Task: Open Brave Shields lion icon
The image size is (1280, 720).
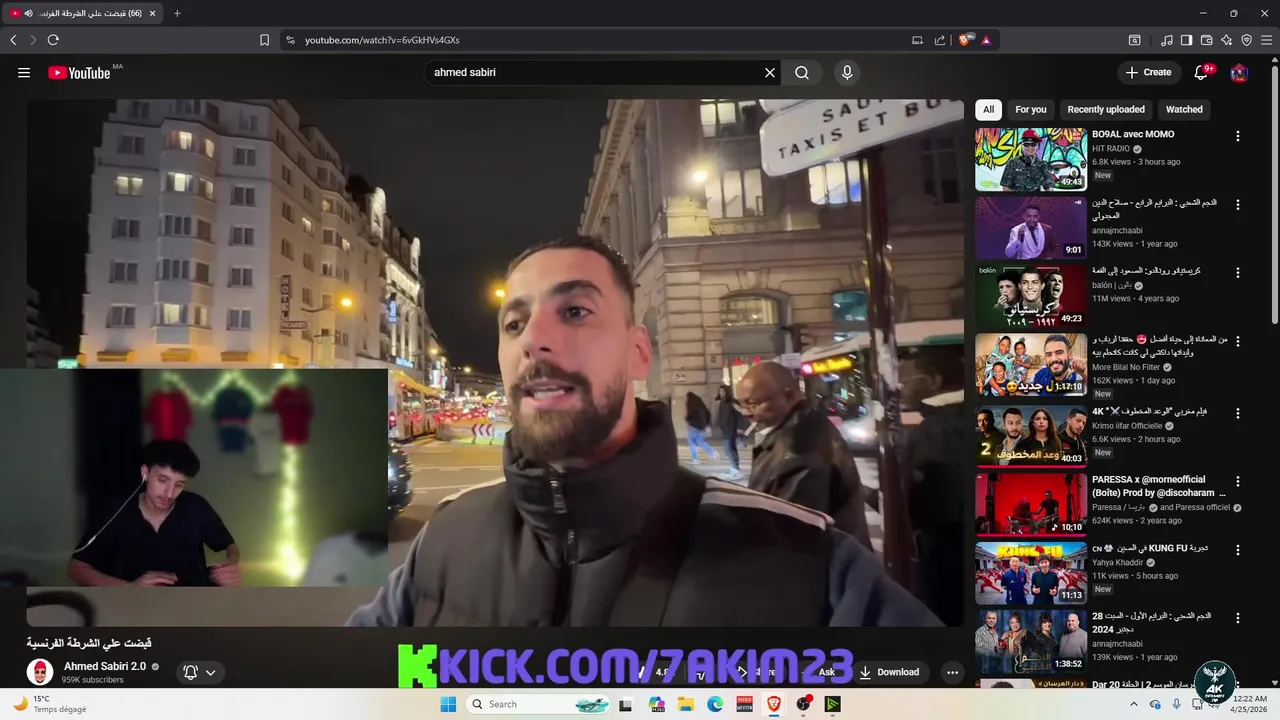Action: click(x=965, y=40)
